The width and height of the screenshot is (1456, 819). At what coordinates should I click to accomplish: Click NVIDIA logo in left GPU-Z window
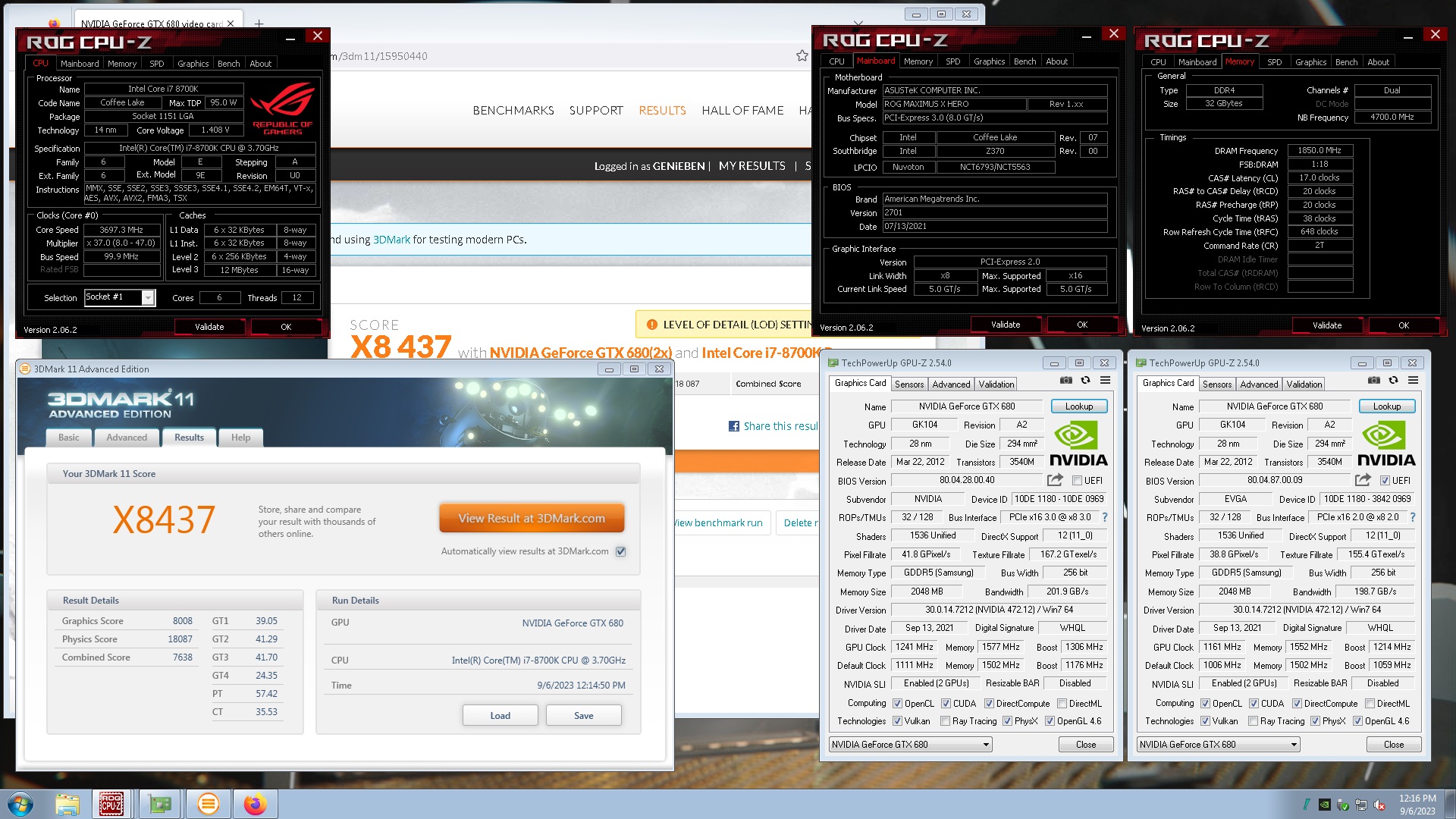point(1078,444)
